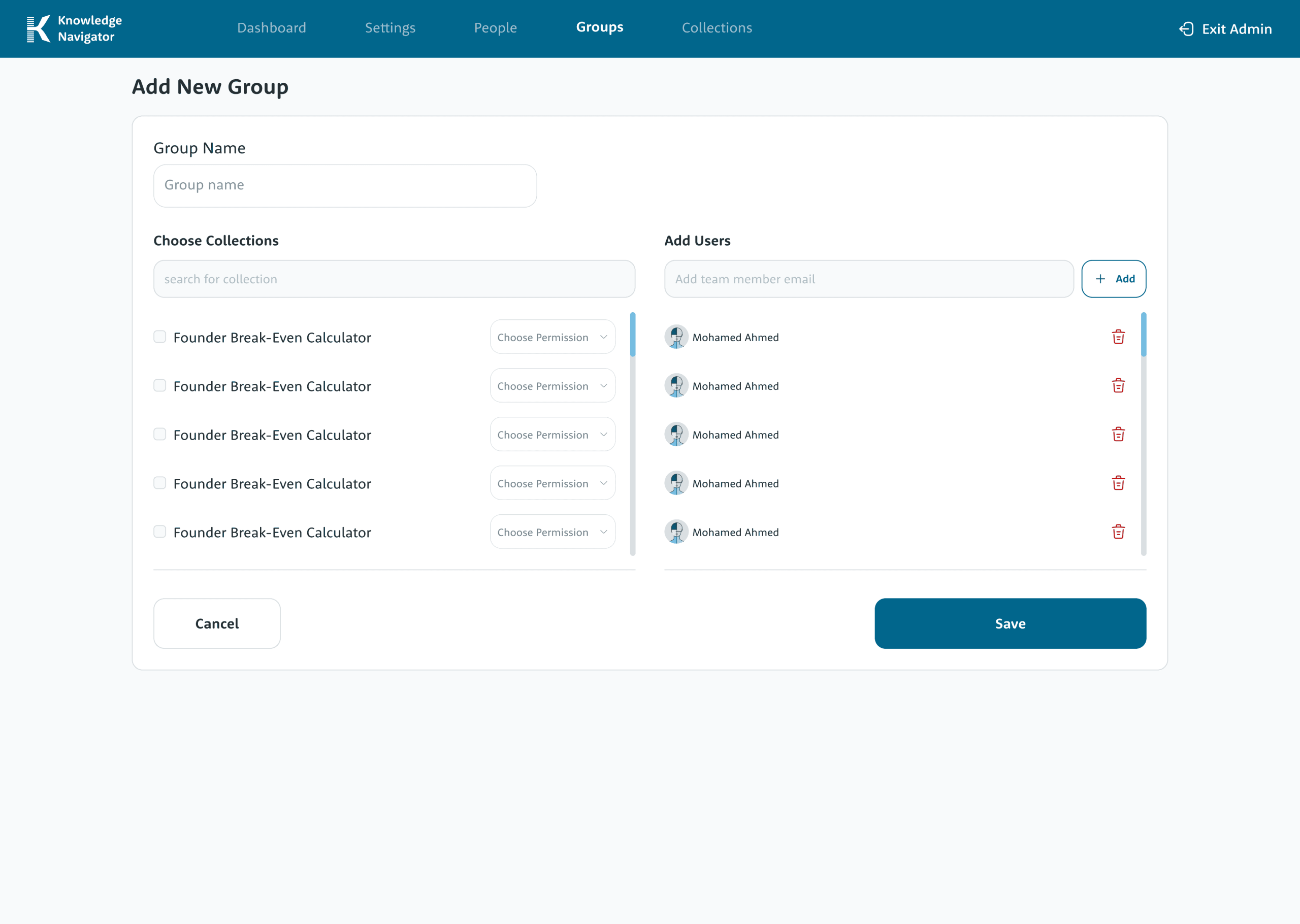The width and height of the screenshot is (1300, 924).
Task: Select the fifth Founder Break-Even Calculator checkbox
Action: [160, 532]
